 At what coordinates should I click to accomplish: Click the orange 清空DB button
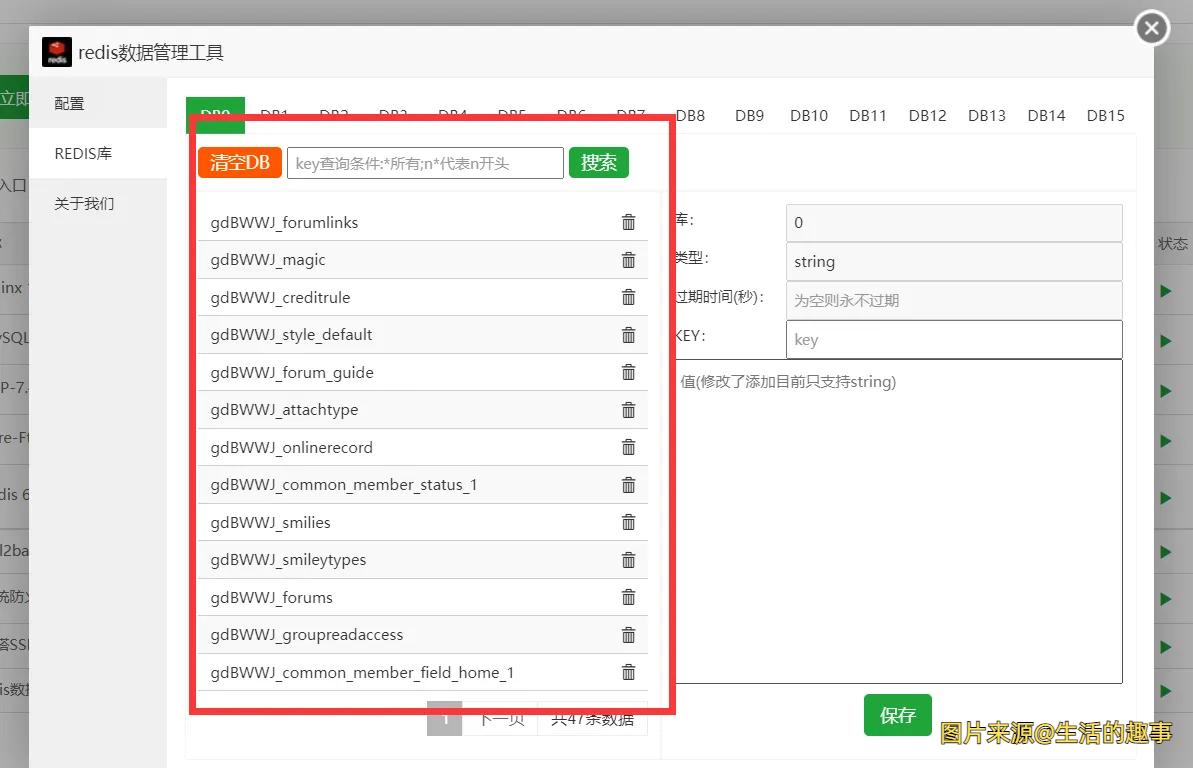[x=240, y=162]
